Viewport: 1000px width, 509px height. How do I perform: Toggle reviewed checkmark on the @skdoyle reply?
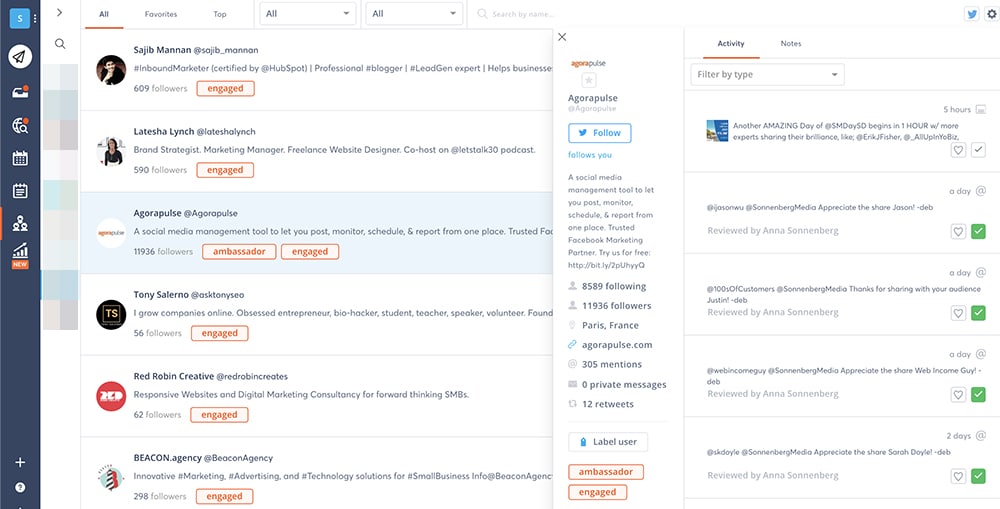click(978, 476)
